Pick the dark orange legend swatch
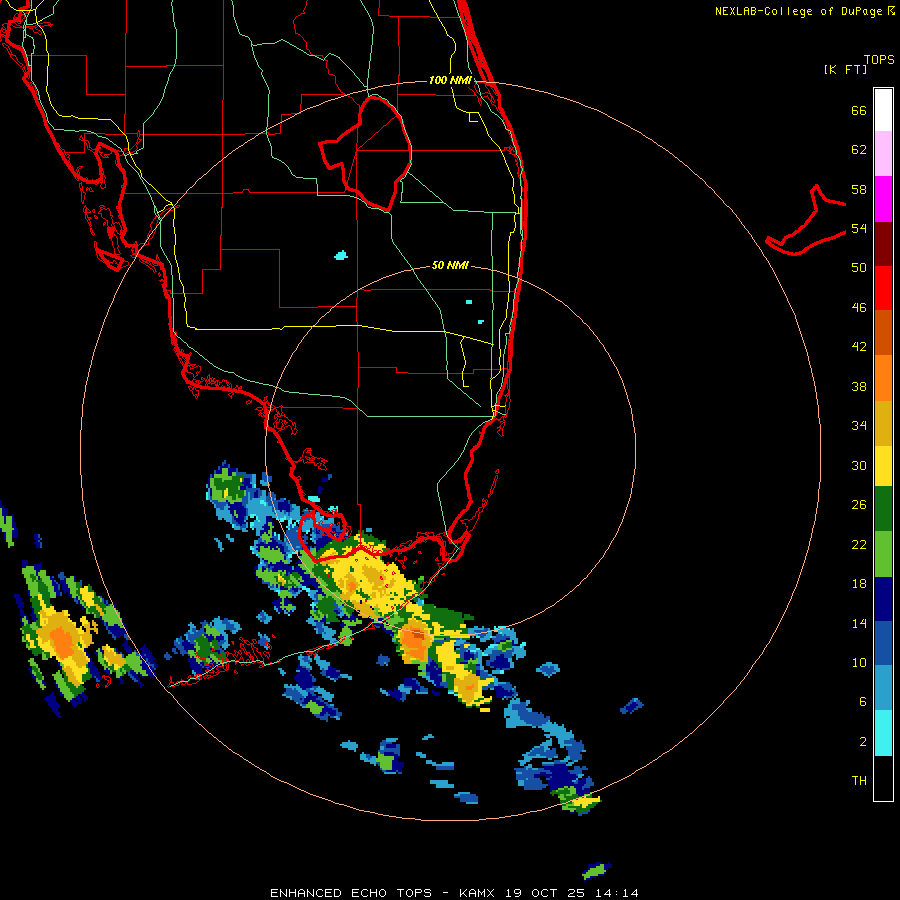The width and height of the screenshot is (900, 900). (x=883, y=333)
